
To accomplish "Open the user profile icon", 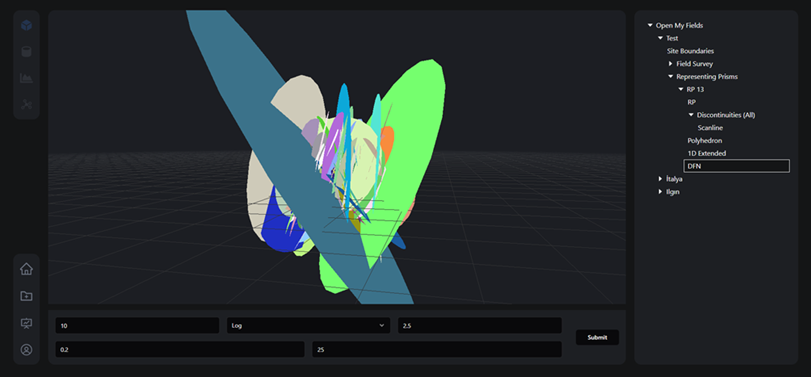I will [26, 350].
